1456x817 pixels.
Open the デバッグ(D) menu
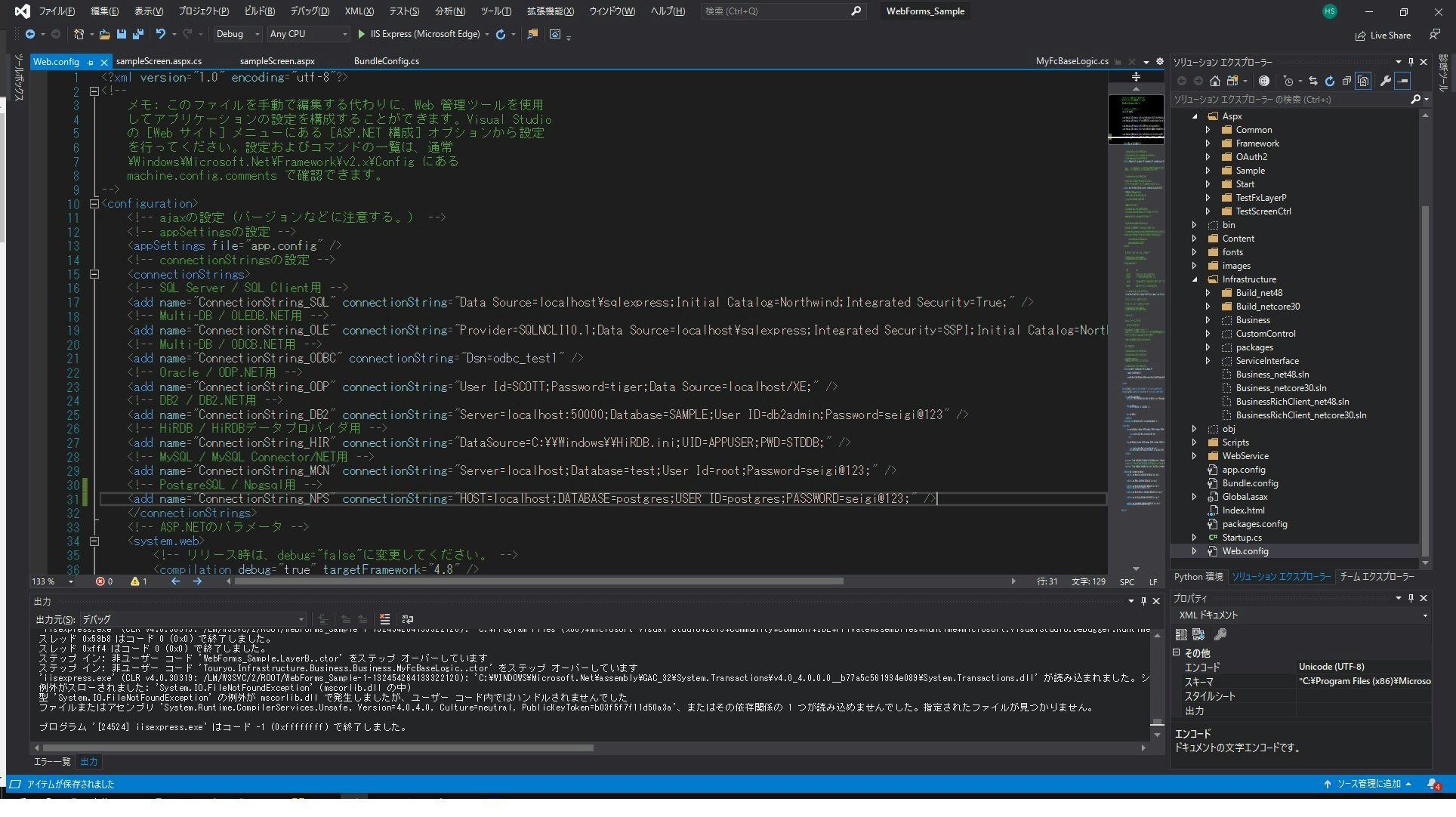(x=310, y=11)
